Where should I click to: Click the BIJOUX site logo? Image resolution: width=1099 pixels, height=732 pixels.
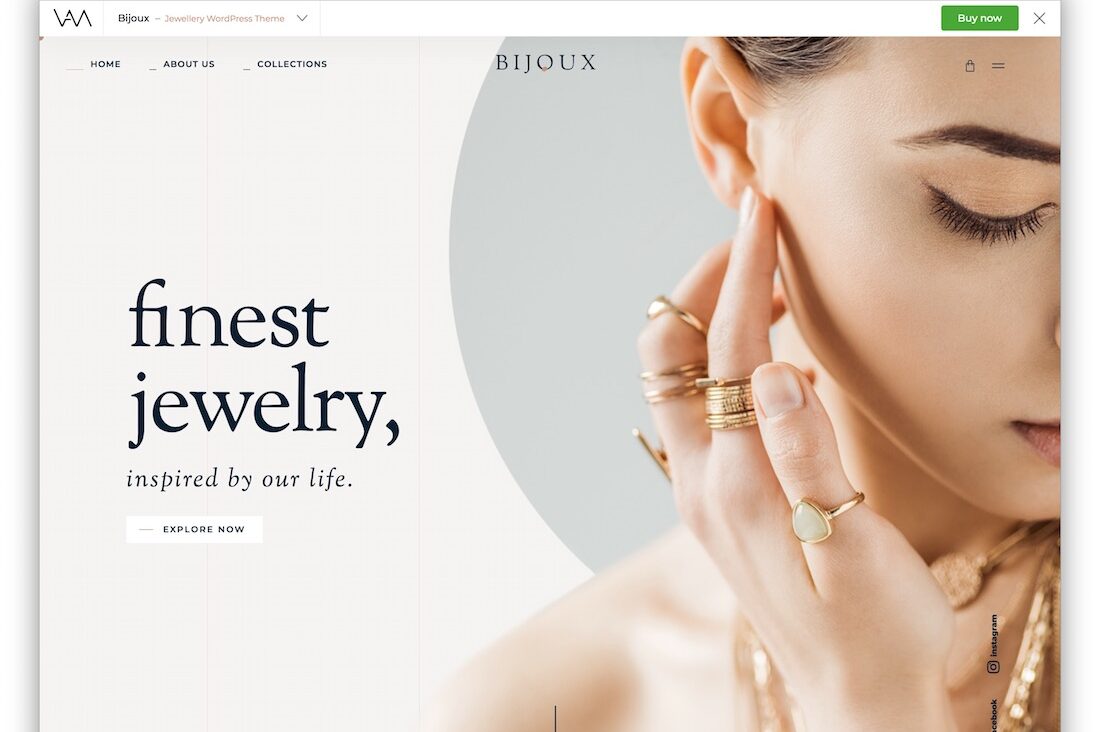pyautogui.click(x=546, y=63)
